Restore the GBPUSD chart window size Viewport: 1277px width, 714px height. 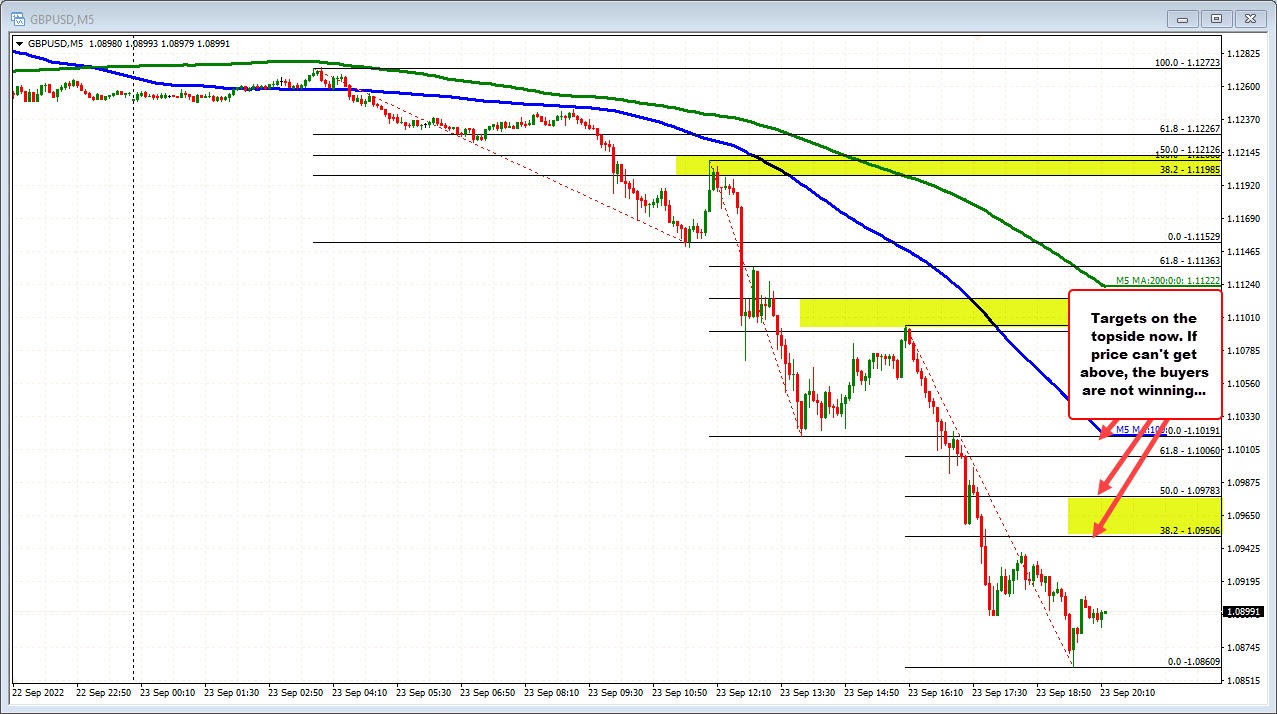click(1216, 18)
